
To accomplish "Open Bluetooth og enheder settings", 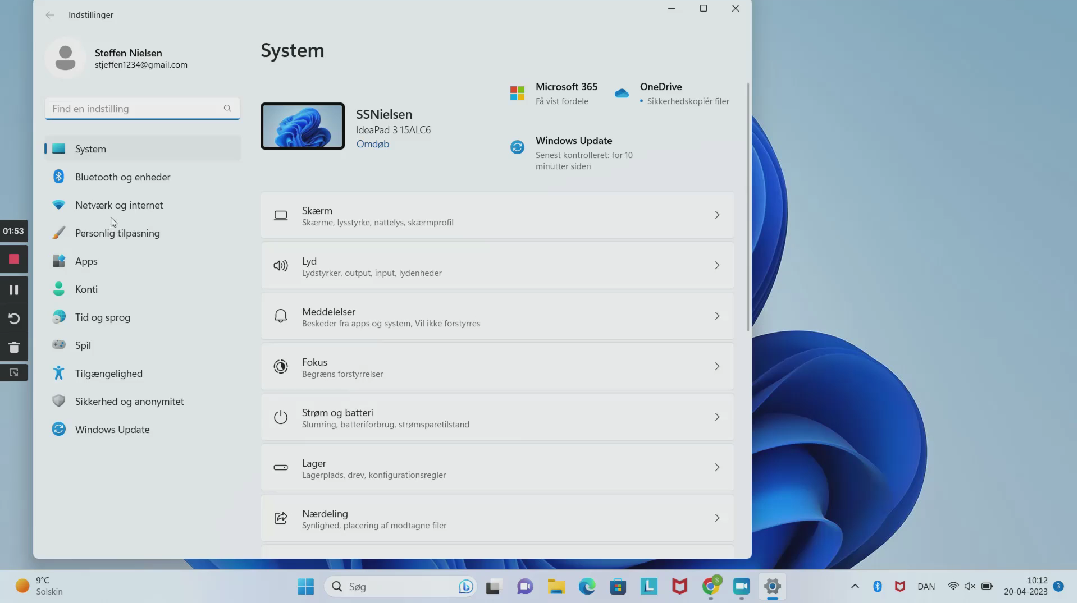I will pos(122,177).
